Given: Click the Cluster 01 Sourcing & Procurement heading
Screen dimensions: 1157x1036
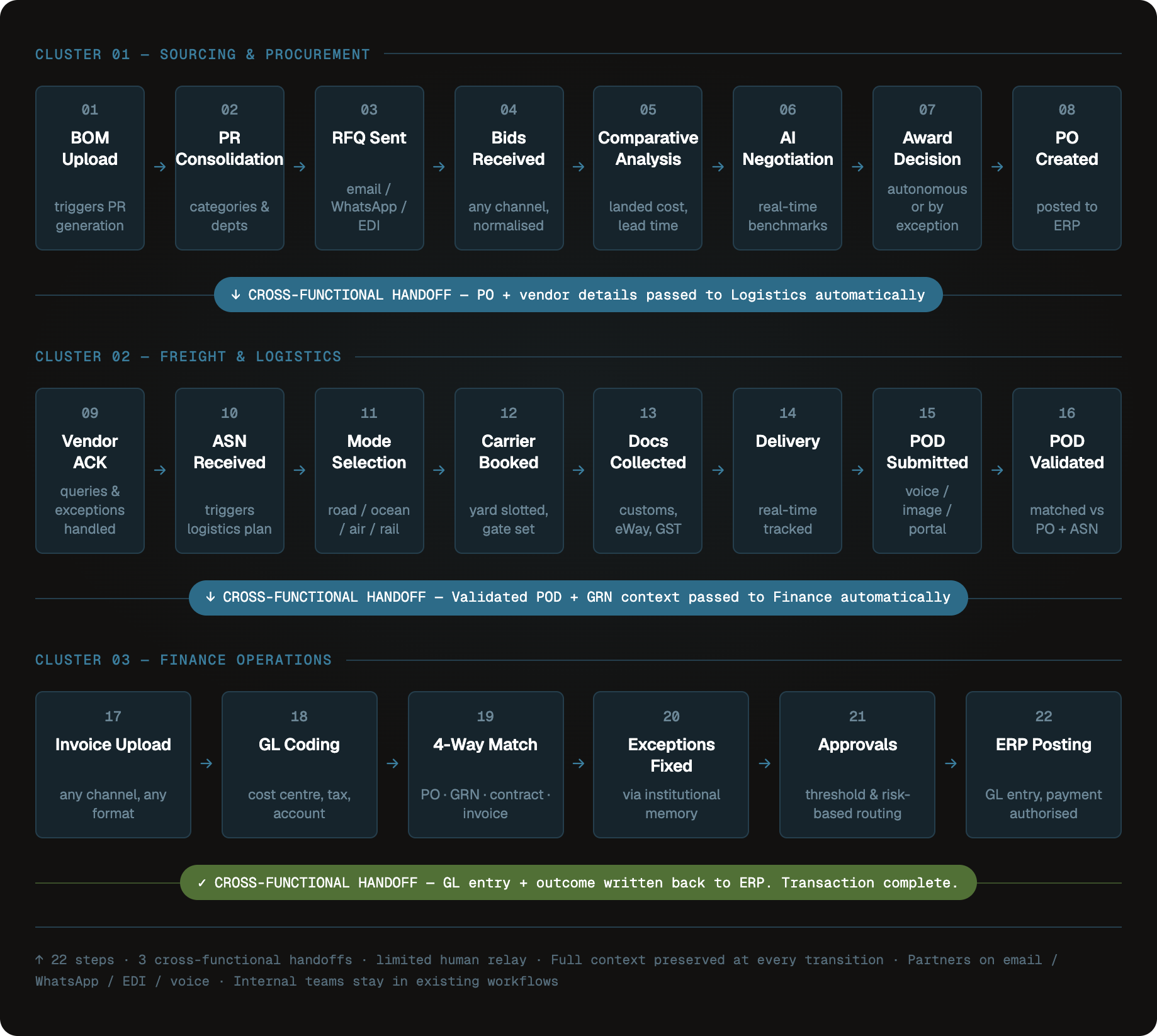Looking at the screenshot, I should pyautogui.click(x=203, y=54).
